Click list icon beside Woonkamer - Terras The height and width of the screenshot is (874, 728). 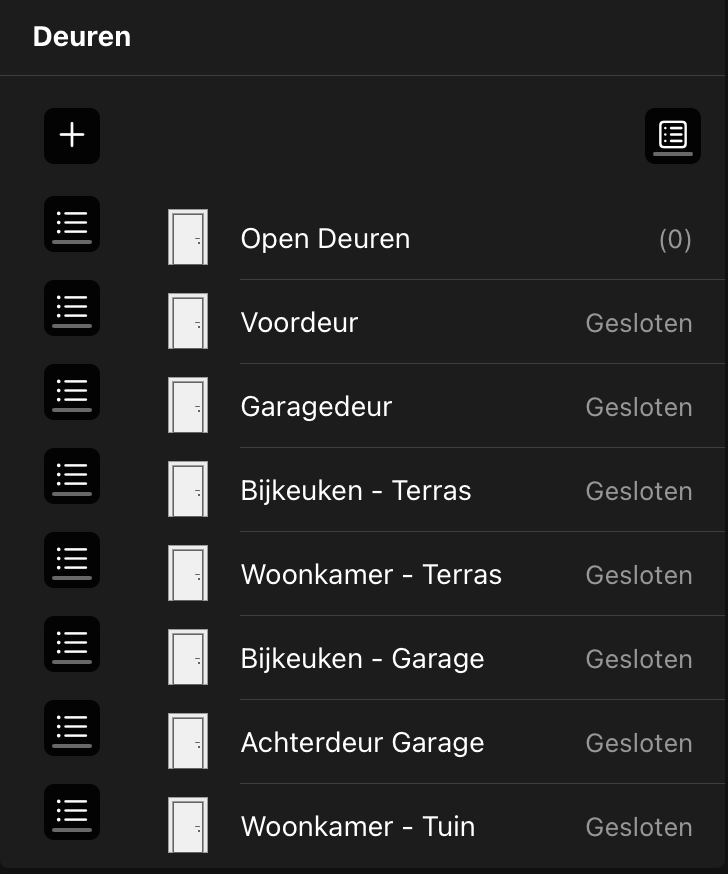(72, 560)
